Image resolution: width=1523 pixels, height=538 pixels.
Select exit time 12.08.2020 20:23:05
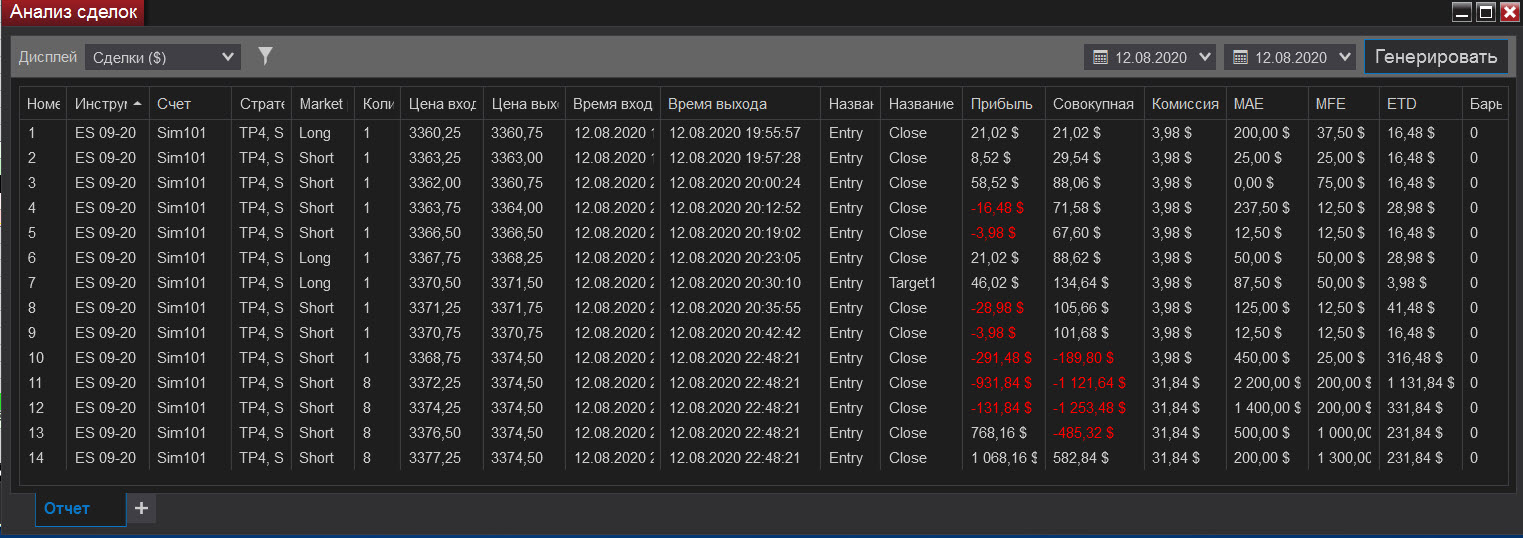pos(734,258)
